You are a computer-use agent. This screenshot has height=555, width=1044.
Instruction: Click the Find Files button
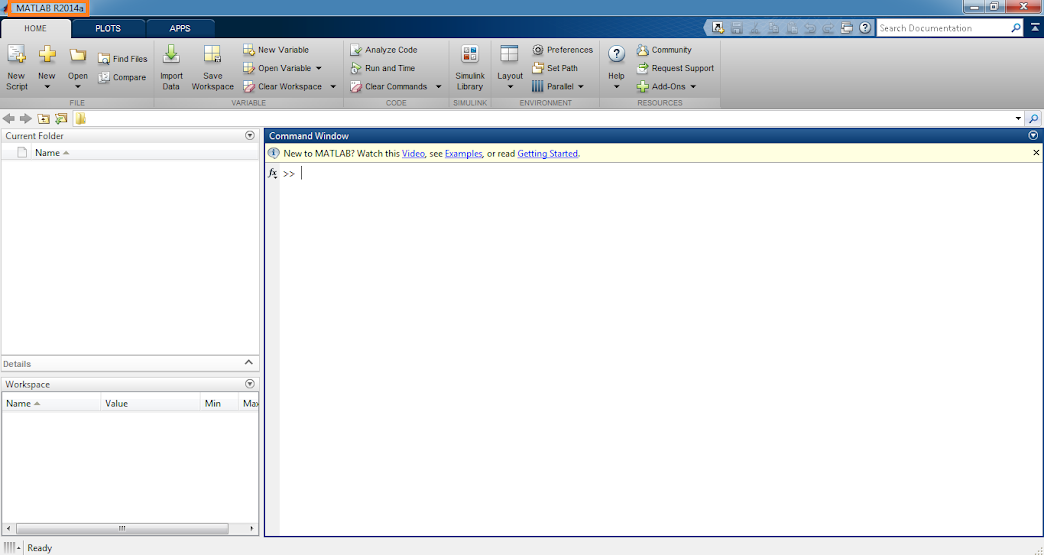tap(123, 59)
